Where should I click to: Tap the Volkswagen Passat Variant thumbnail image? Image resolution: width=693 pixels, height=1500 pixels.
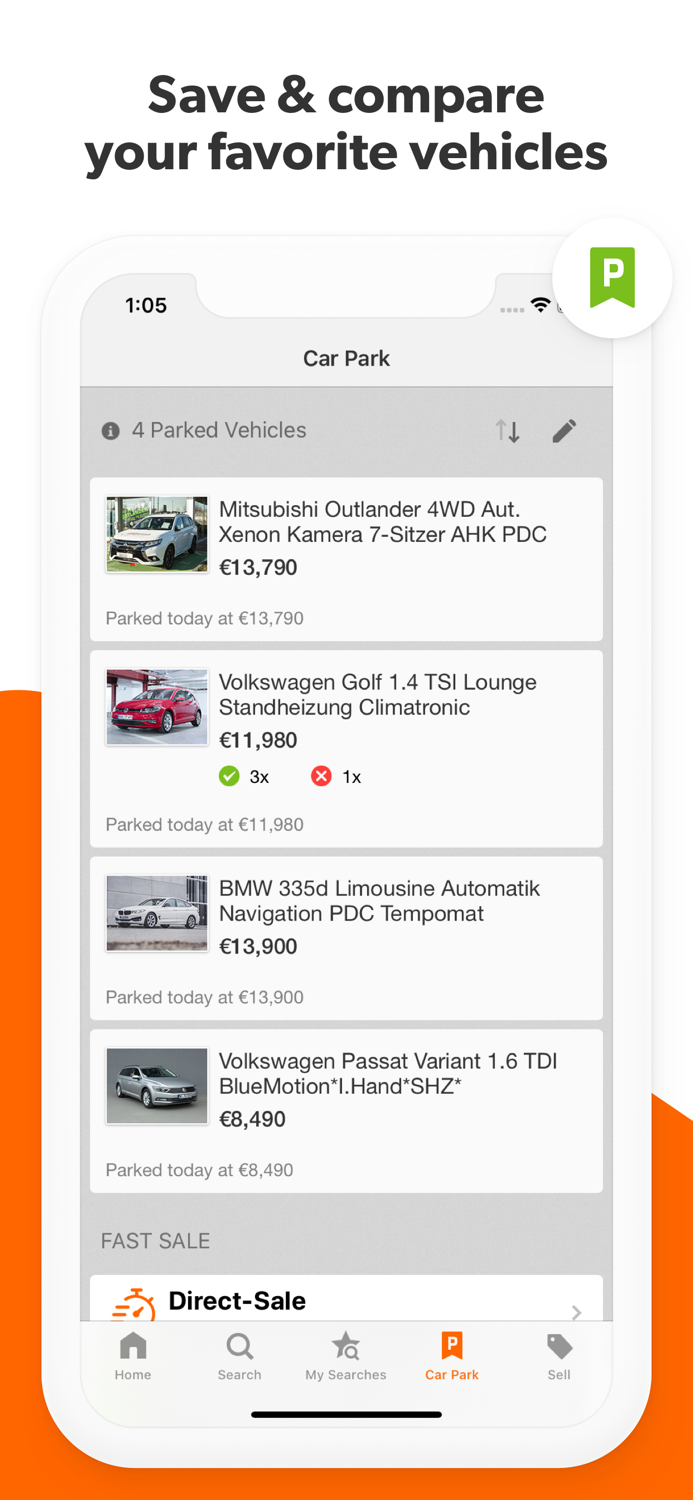(156, 1086)
